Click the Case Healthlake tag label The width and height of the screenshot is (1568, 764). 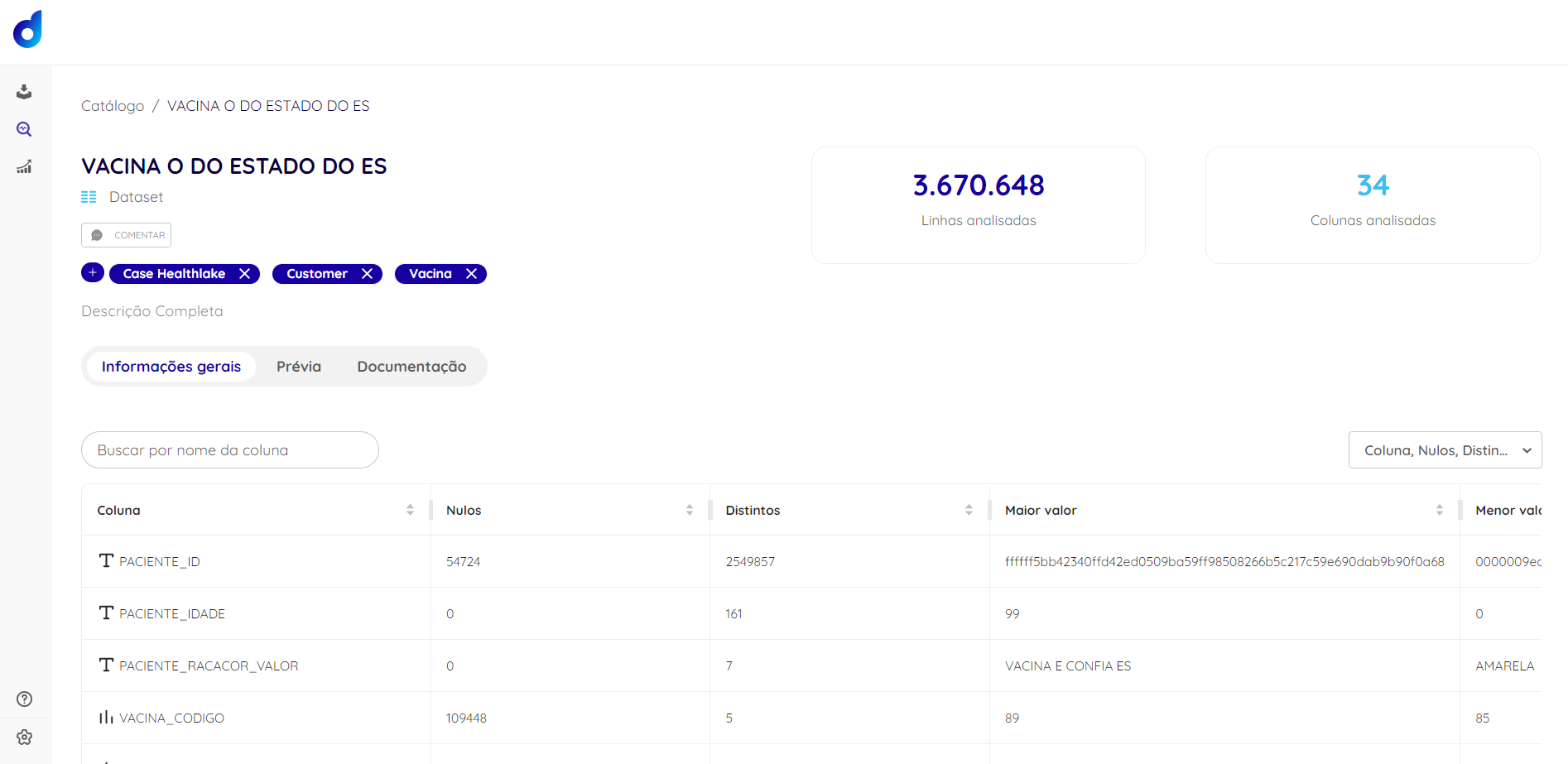pyautogui.click(x=174, y=274)
